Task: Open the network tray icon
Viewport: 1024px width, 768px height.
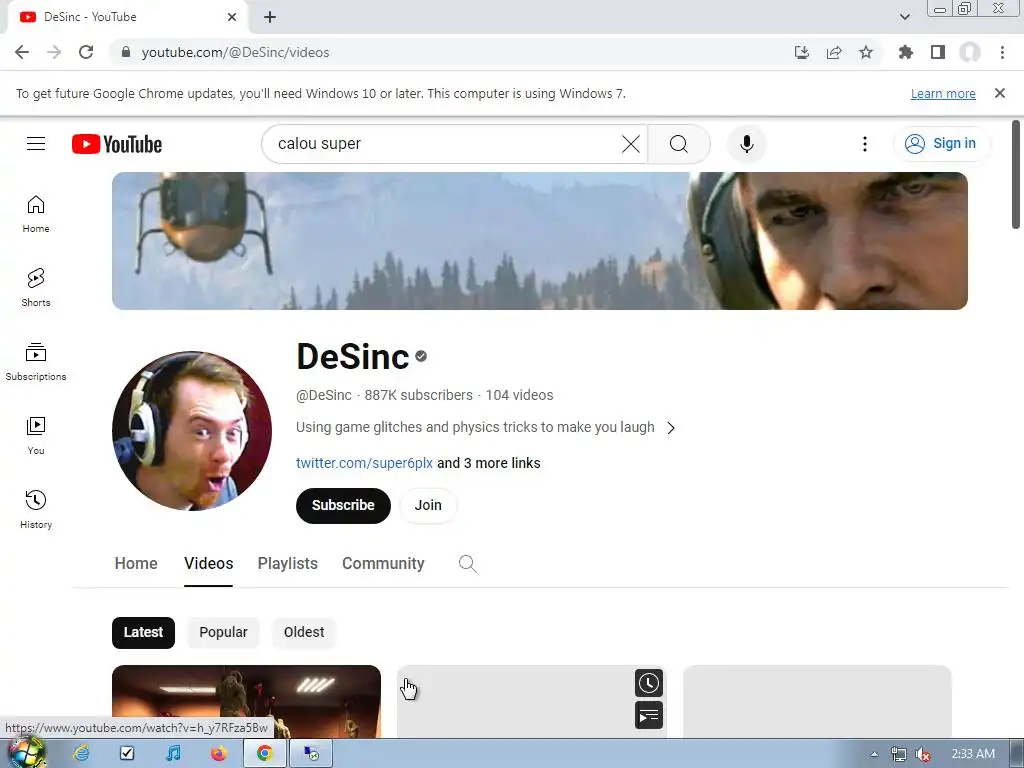Action: click(x=899, y=754)
